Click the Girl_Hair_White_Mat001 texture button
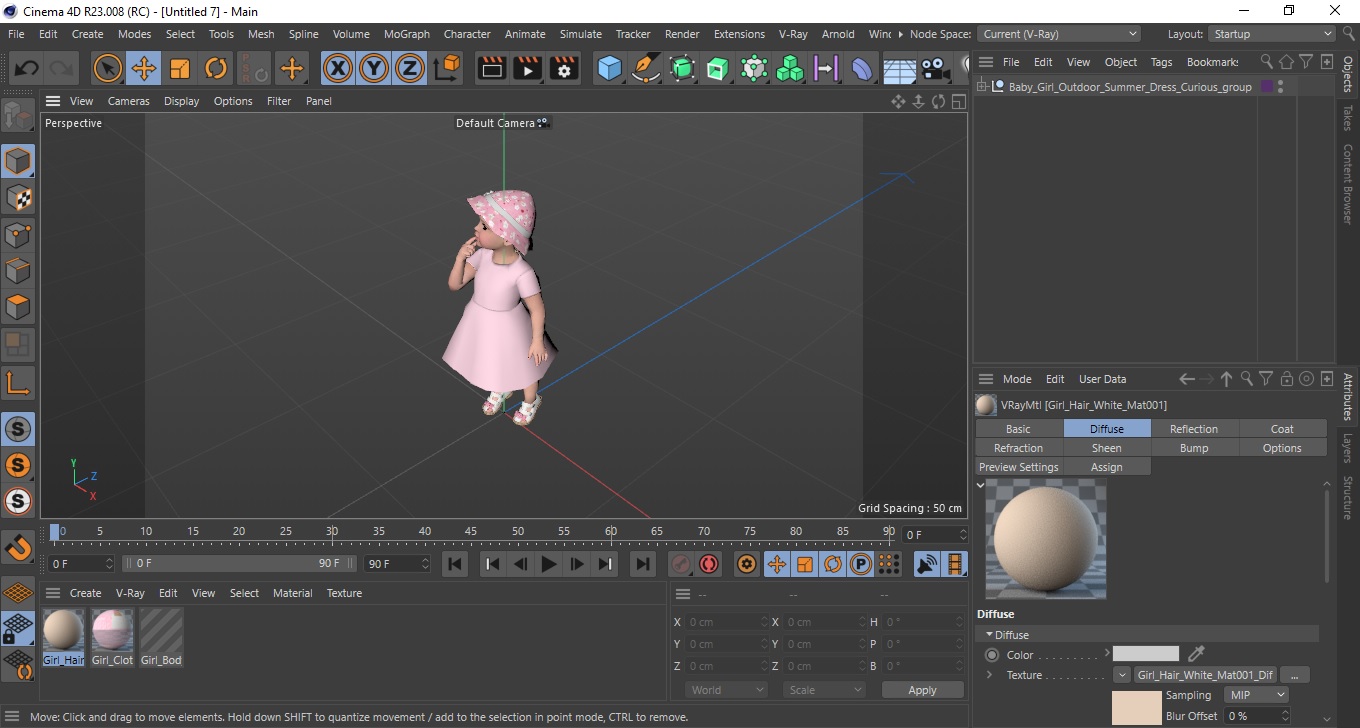 click(x=1206, y=675)
